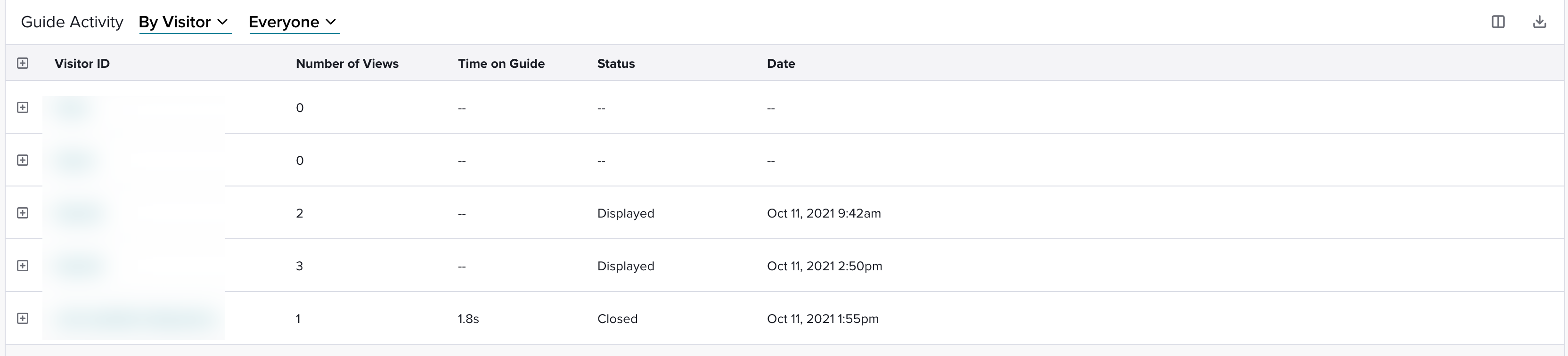The image size is (1568, 356).
Task: Click the Guide Activity title label
Action: [72, 22]
